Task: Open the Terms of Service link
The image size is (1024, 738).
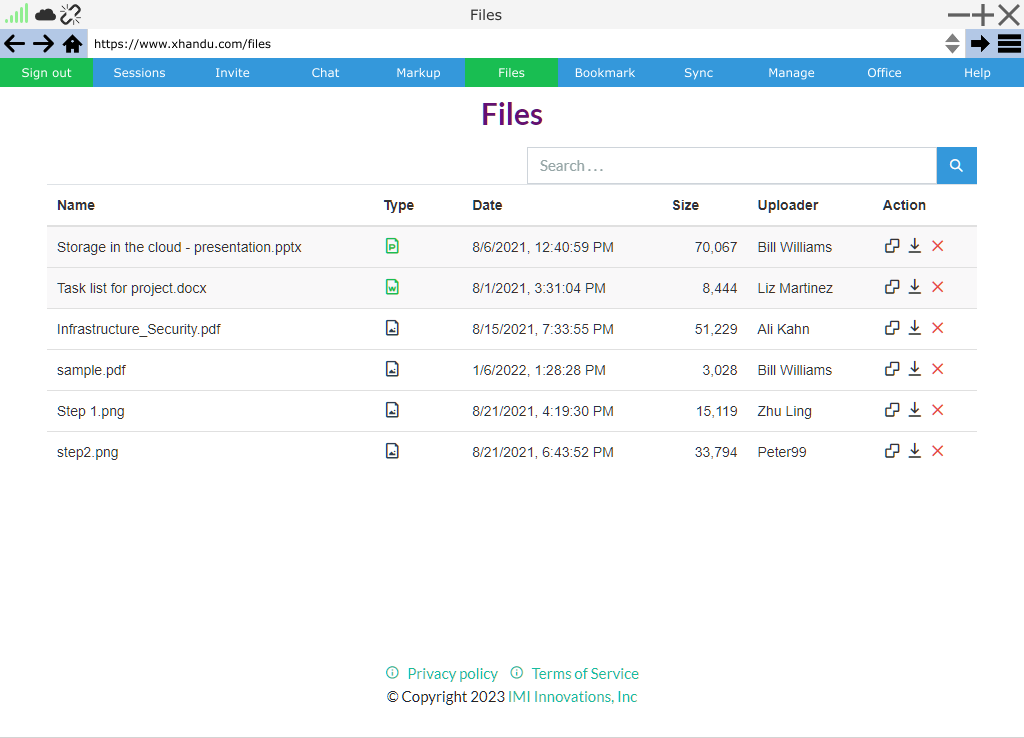Action: (584, 674)
